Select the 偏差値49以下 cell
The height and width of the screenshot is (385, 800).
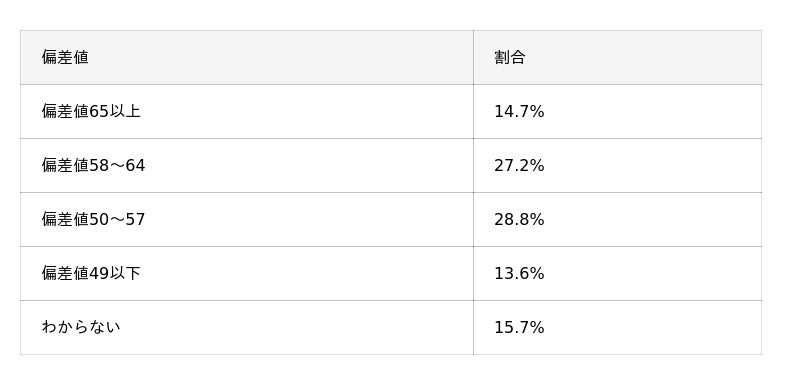pyautogui.click(x=247, y=274)
